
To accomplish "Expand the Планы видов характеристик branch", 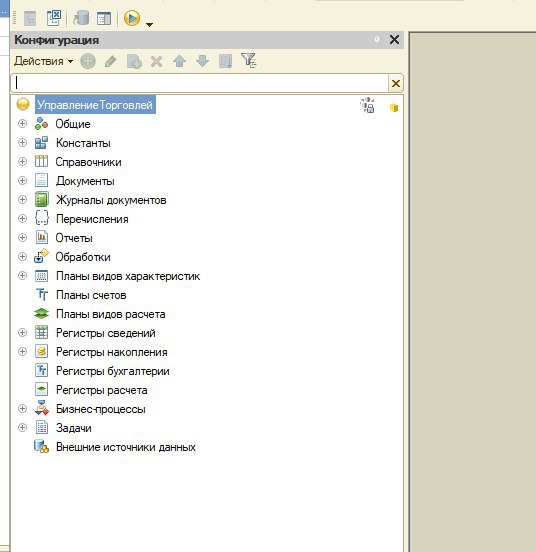I will coord(22,276).
